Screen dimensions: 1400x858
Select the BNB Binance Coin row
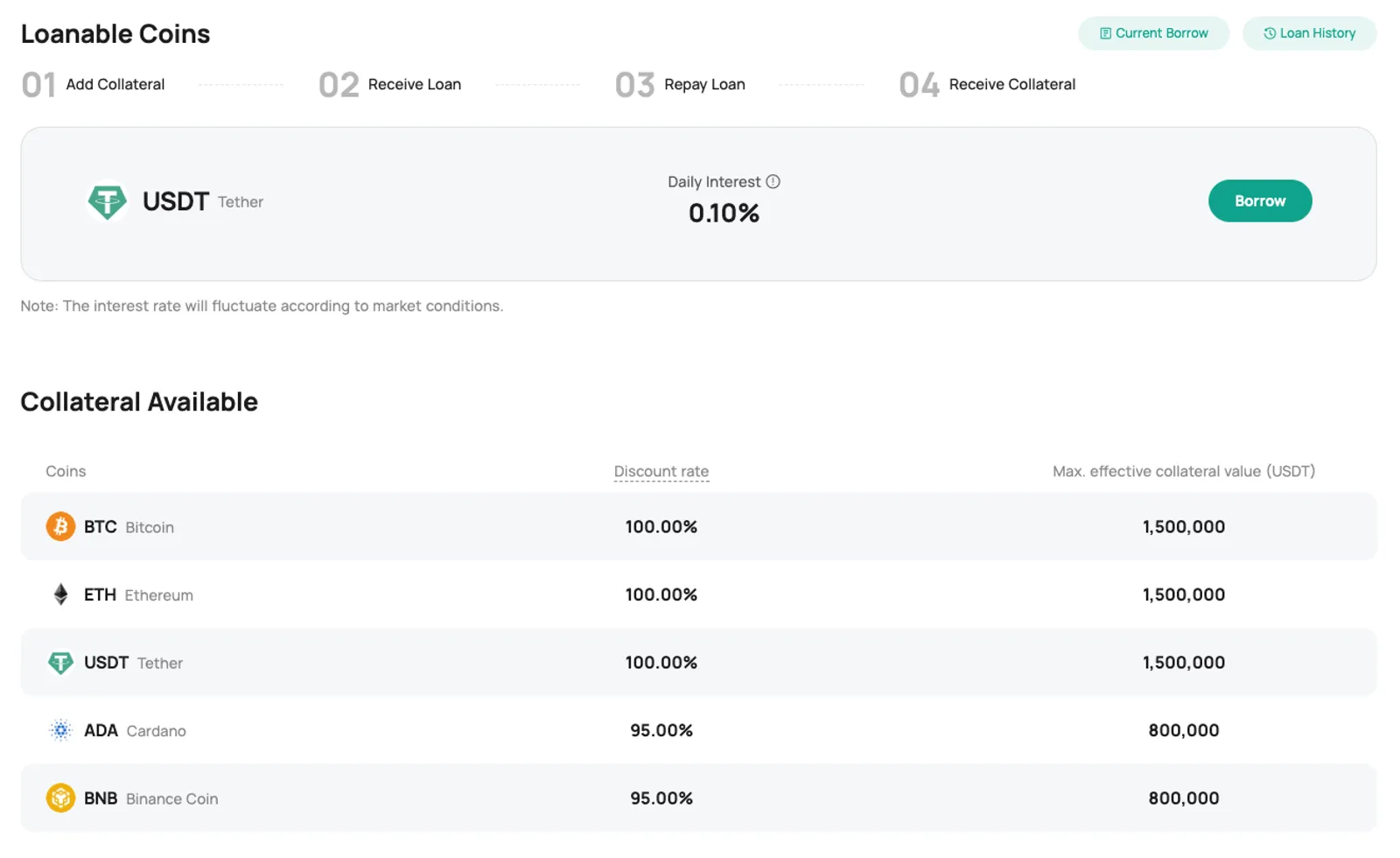pyautogui.click(x=698, y=798)
